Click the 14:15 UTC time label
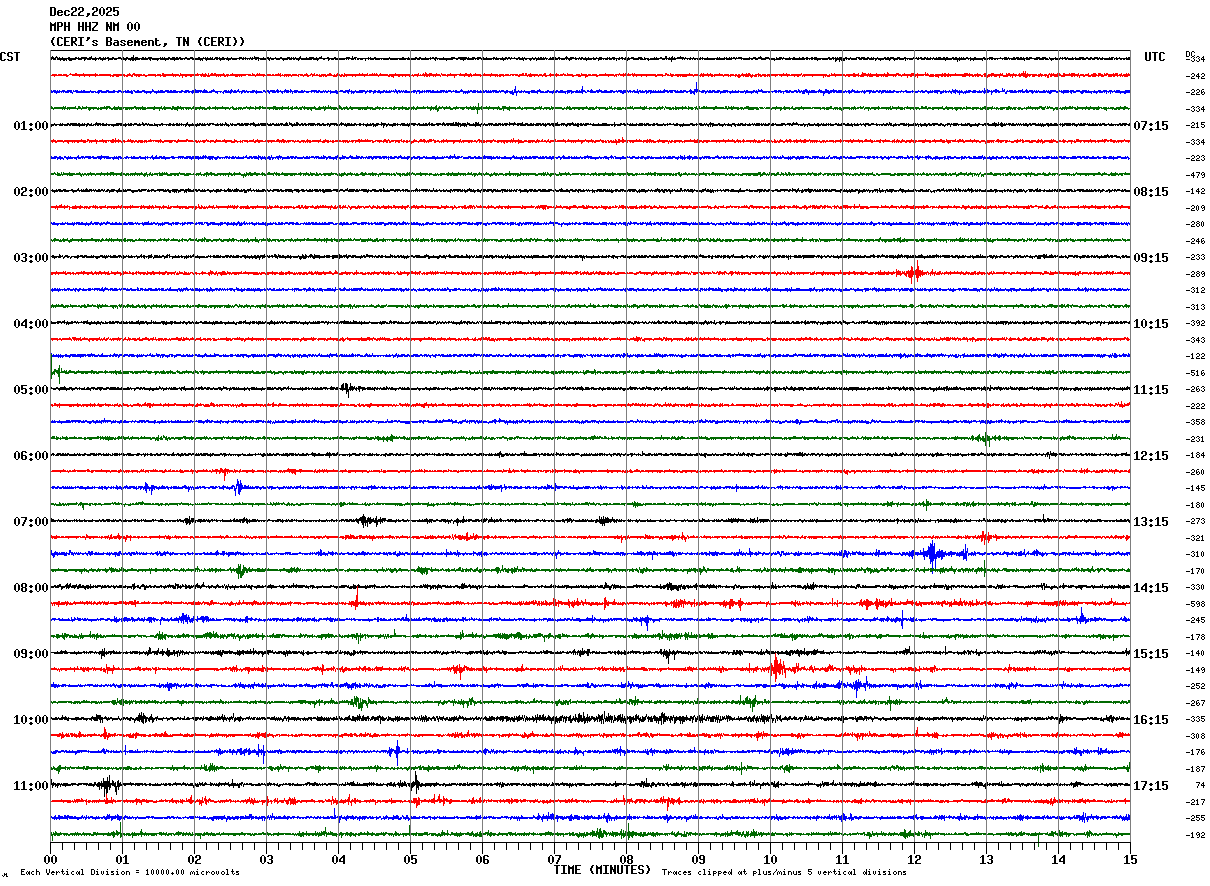 point(1151,588)
